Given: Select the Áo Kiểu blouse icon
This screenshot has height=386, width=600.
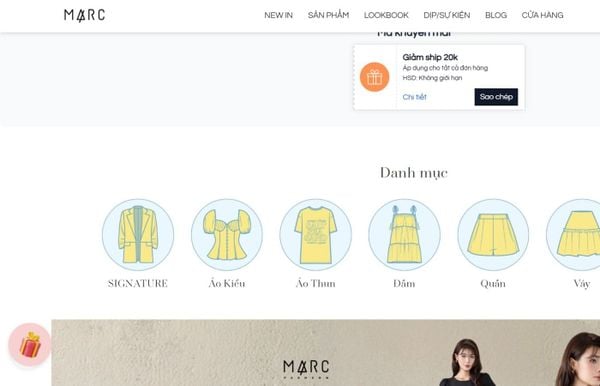Looking at the screenshot, I should coord(227,235).
